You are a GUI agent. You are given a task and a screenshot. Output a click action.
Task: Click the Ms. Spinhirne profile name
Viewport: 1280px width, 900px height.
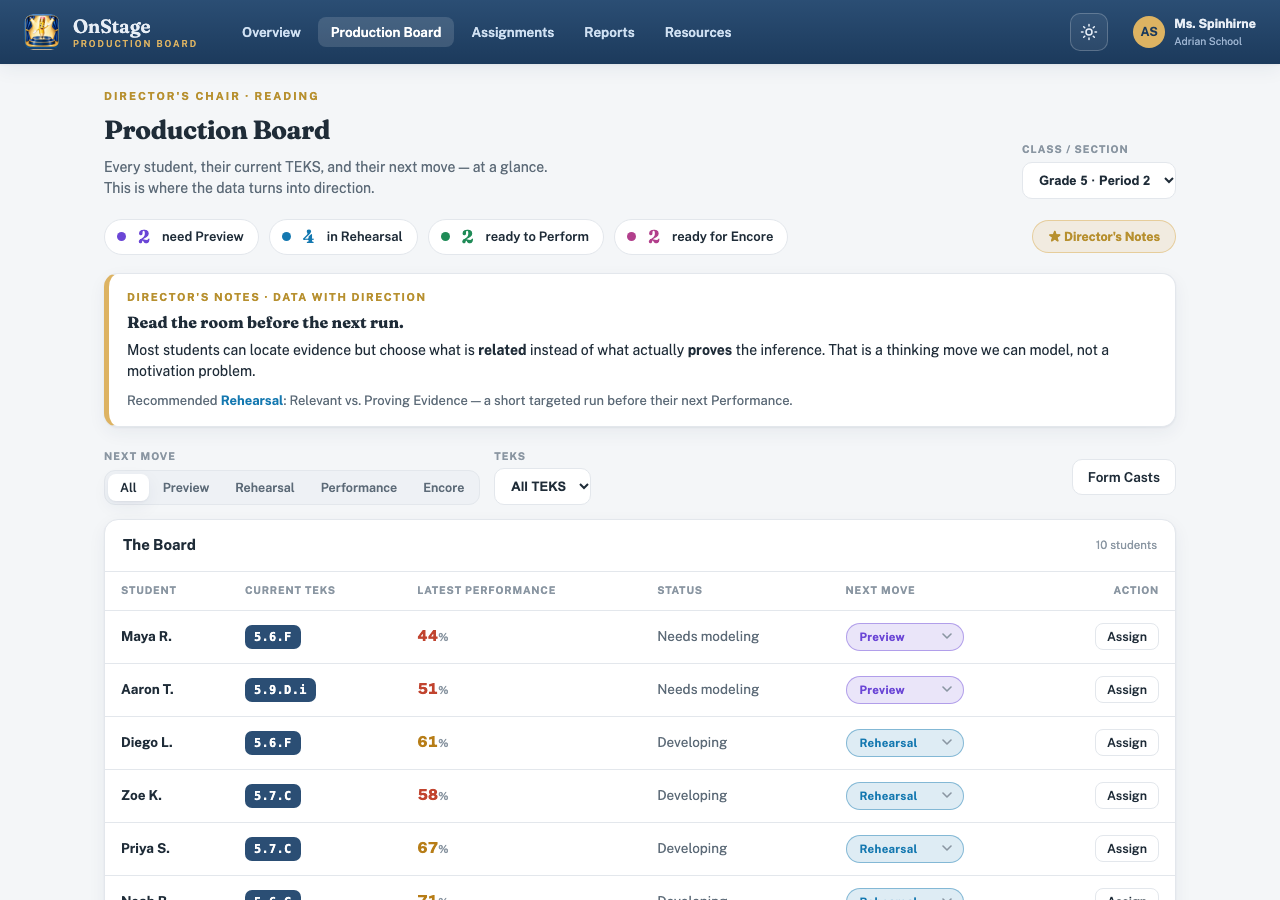pyautogui.click(x=1215, y=24)
